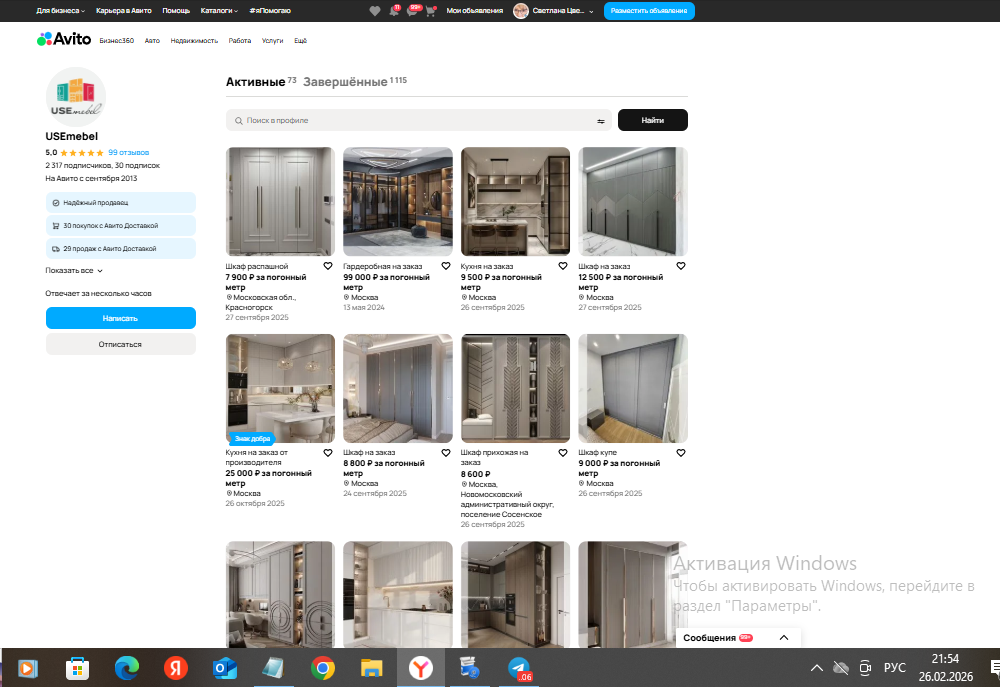This screenshot has width=1000, height=687.
Task: Open the Работа category
Action: [240, 41]
